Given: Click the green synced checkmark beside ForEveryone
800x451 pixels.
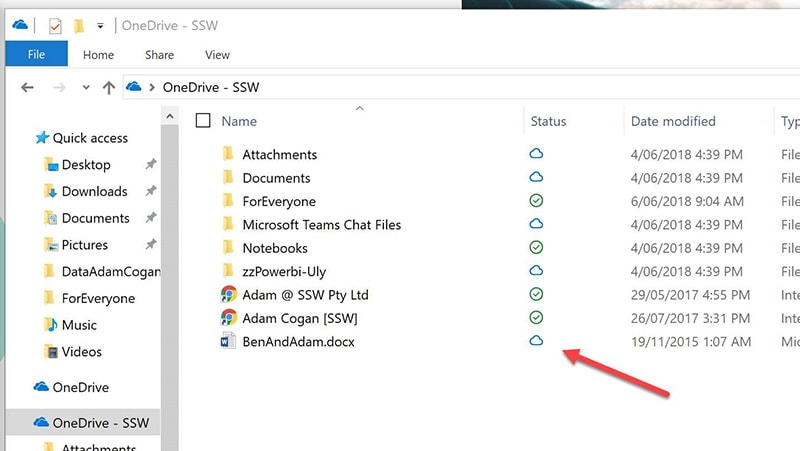Looking at the screenshot, I should point(536,201).
